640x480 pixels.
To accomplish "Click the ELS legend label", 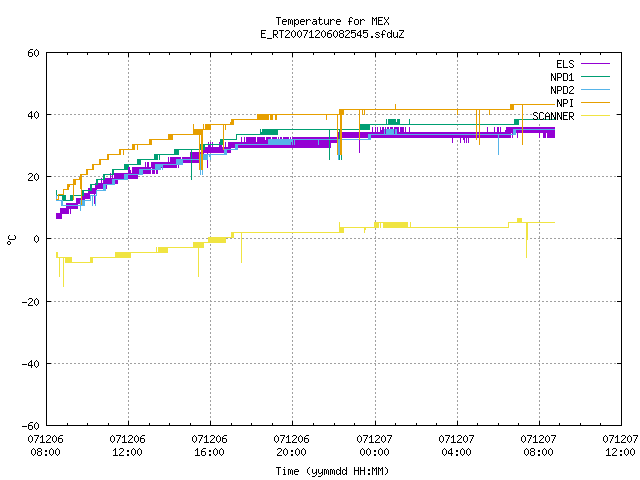I will (565, 64).
